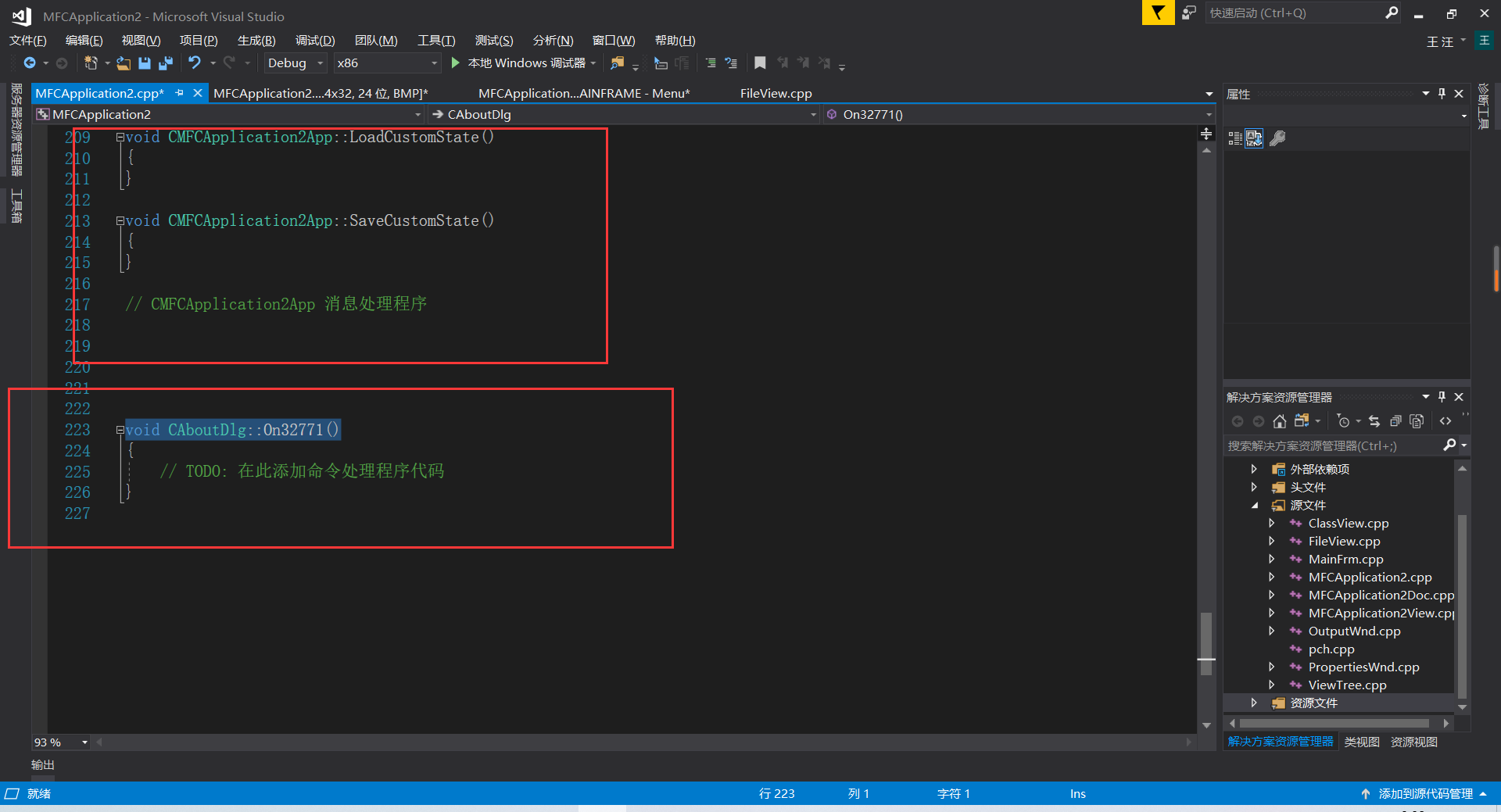Click the Collapse All icon in Solution Explorer
This screenshot has height=812, width=1501.
click(x=1395, y=421)
